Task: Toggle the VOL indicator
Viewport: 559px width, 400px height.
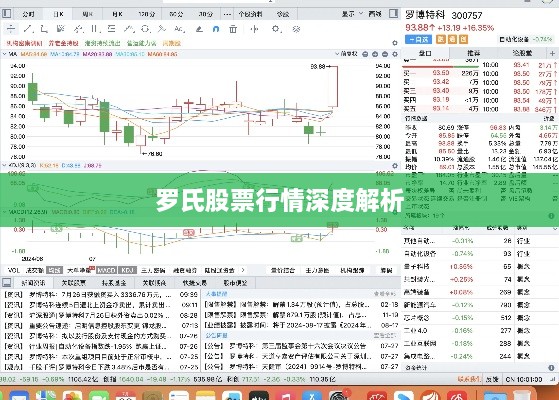Action: (x=13, y=270)
